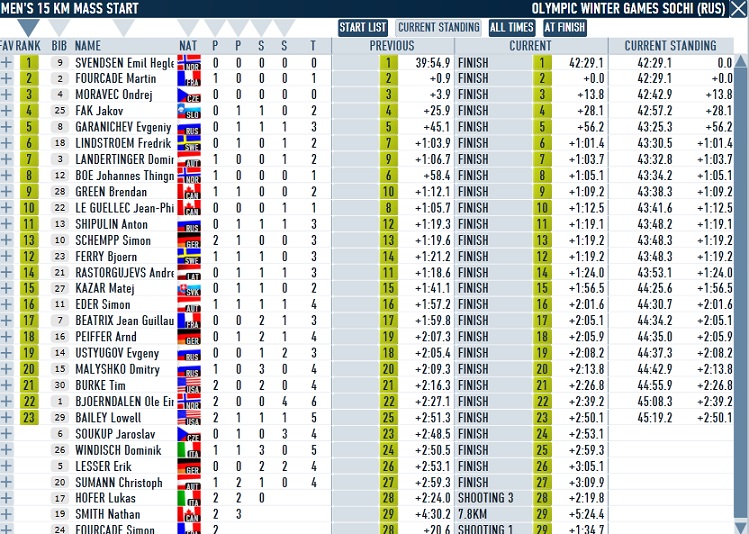Click Slovenia flag beside FAK Jakov
Screen dimensions: 749x534
pyautogui.click(x=189, y=111)
